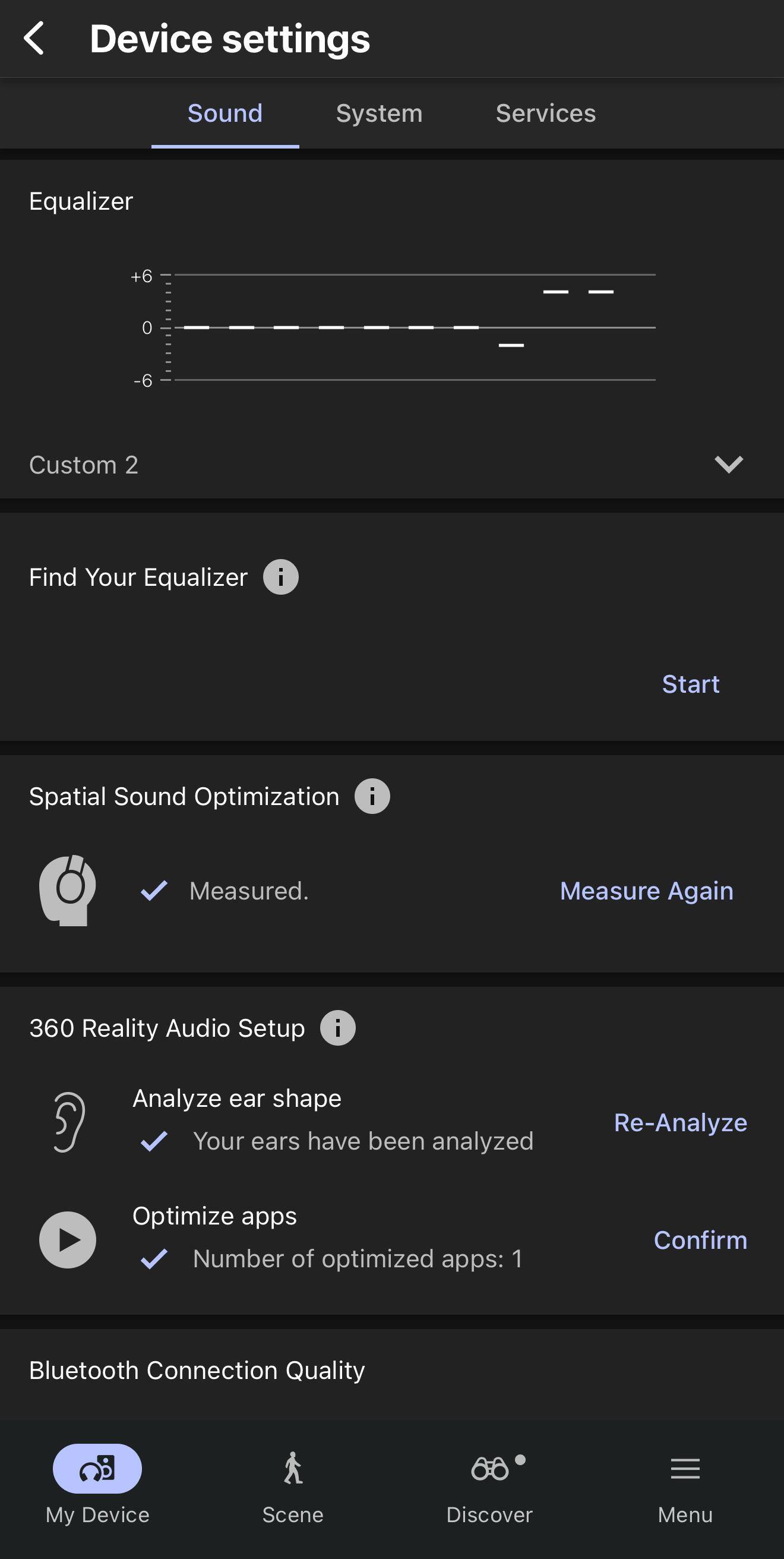Tap the head with headphones icon
Viewport: 784px width, 1559px height.
[67, 890]
